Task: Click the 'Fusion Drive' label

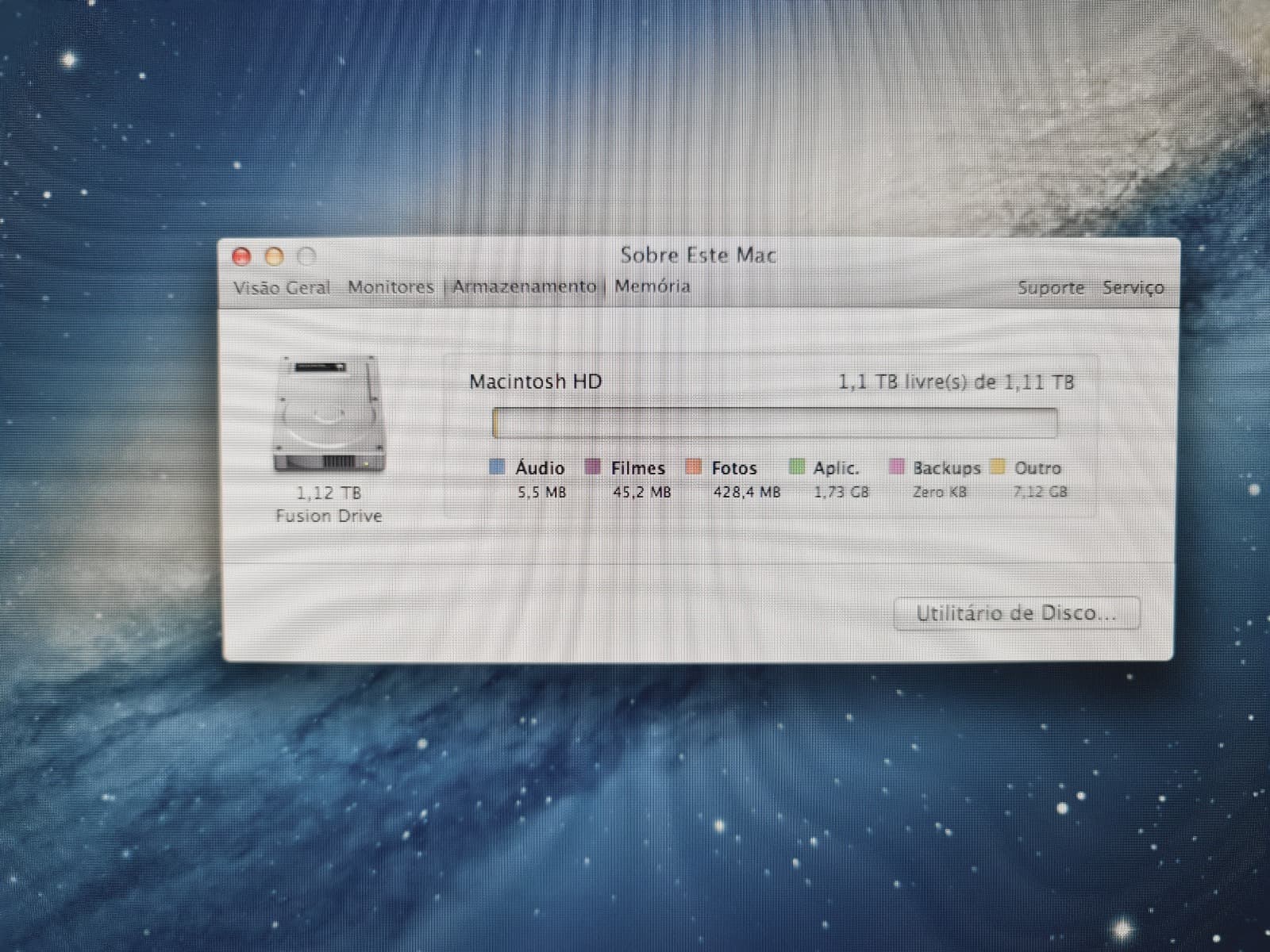Action: click(329, 516)
